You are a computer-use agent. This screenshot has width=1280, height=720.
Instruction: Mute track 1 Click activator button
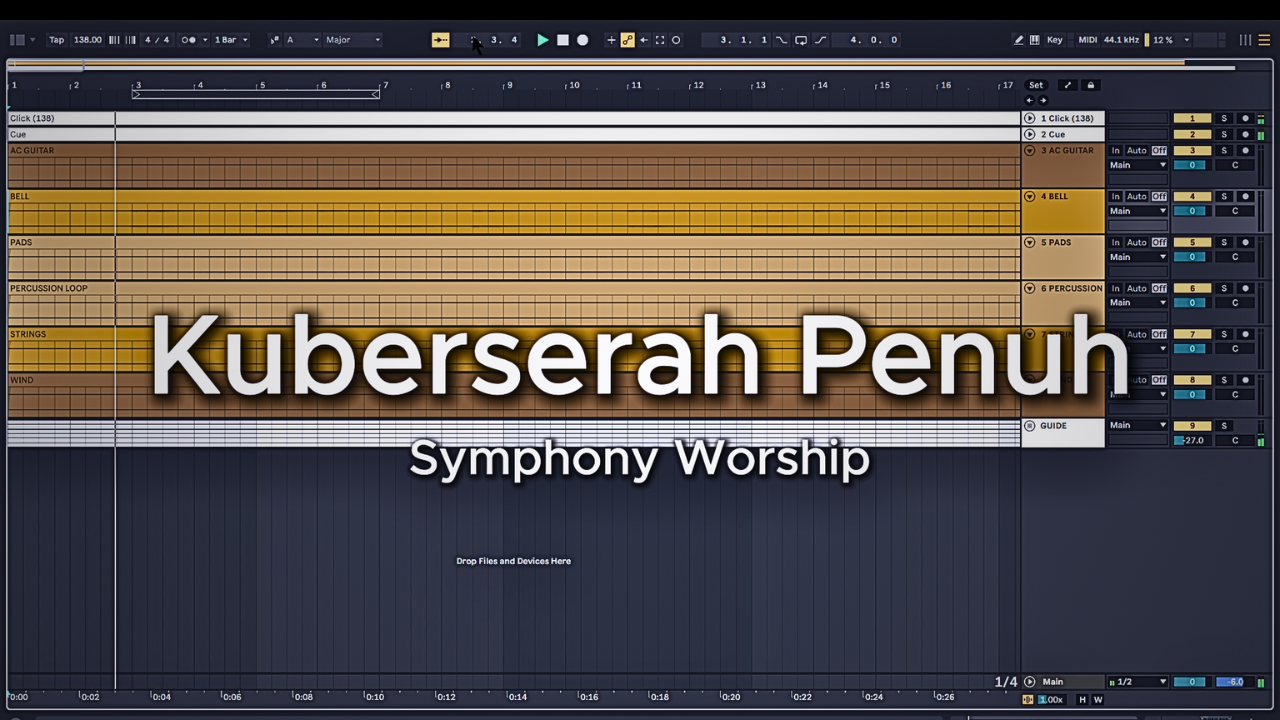[1192, 118]
